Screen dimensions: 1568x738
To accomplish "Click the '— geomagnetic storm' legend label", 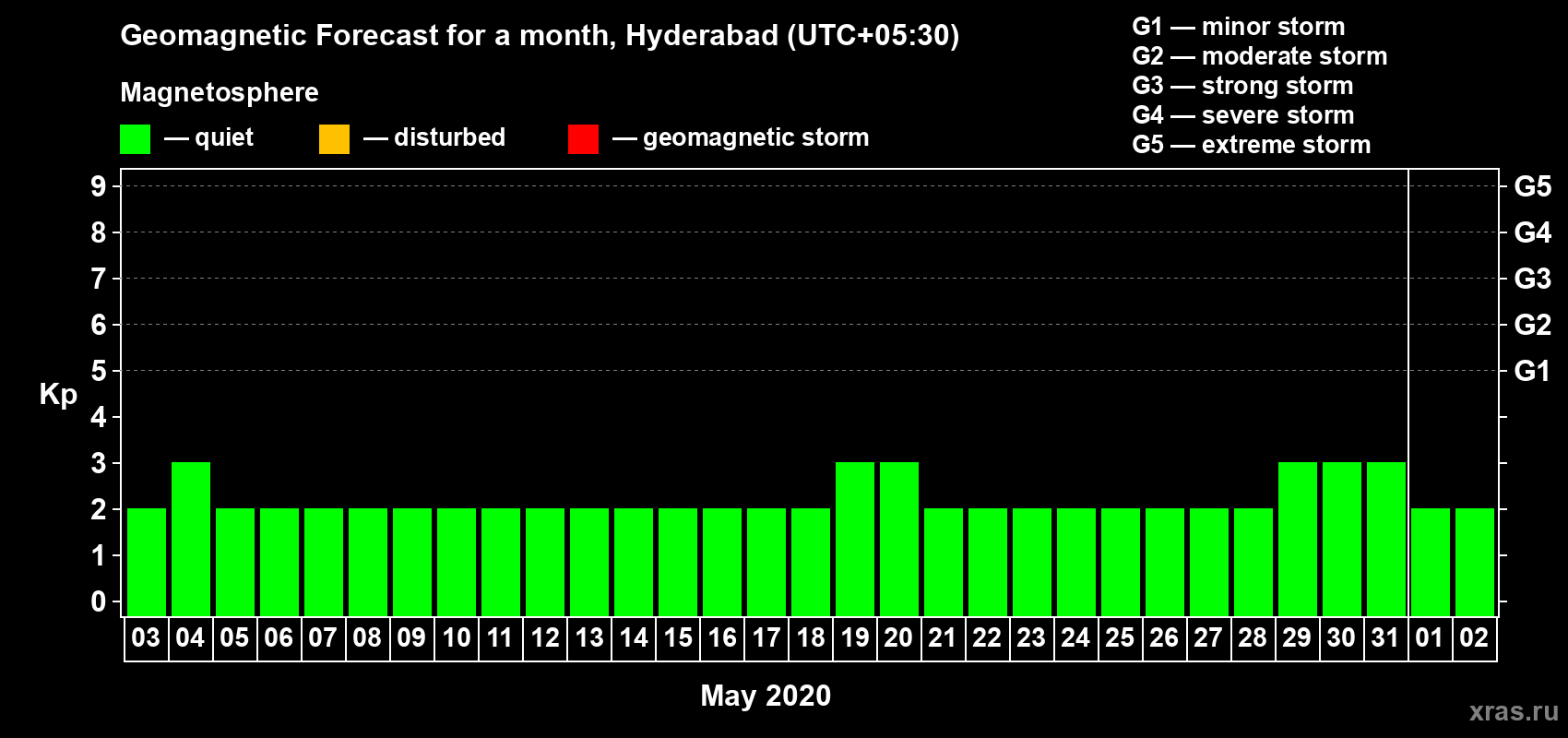I will [741, 138].
